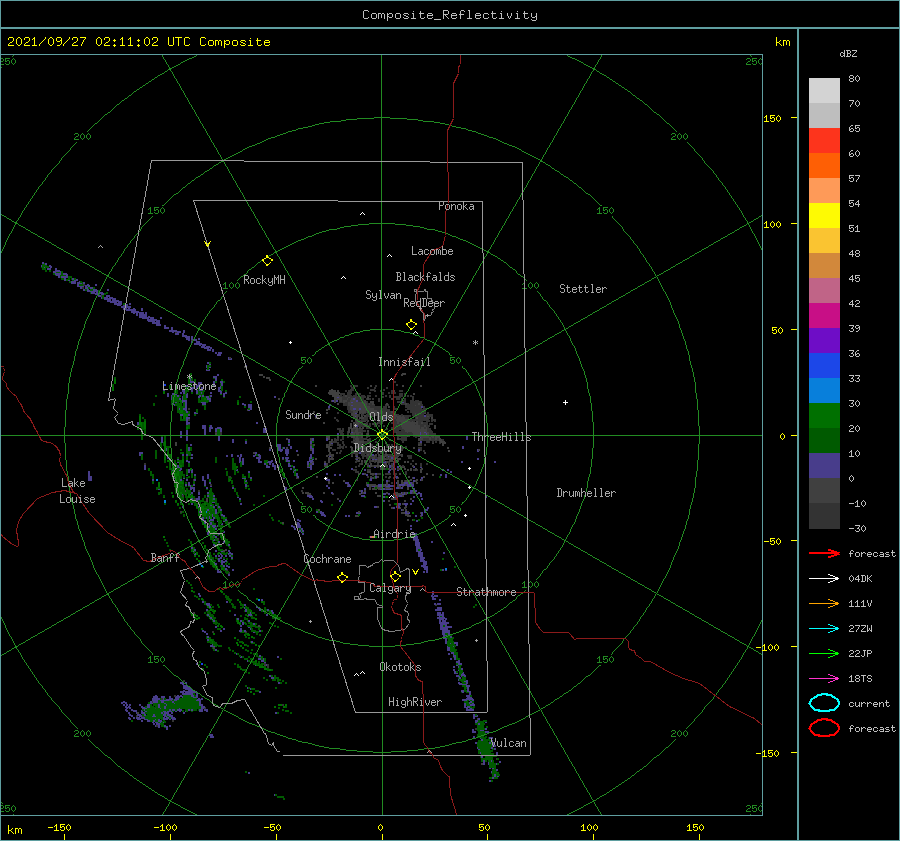
Task: Click the Blackfalds city label
Action: [x=425, y=277]
